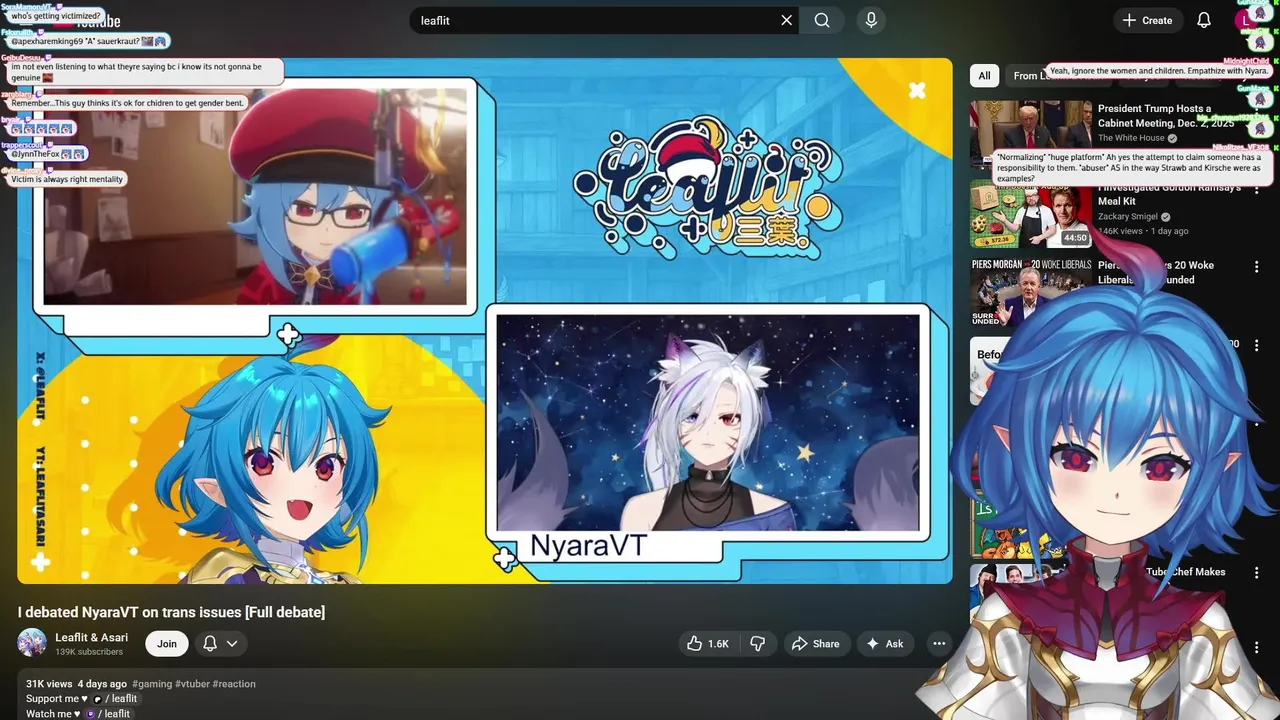Dislike the video
This screenshot has height=720, width=1280.
[758, 643]
